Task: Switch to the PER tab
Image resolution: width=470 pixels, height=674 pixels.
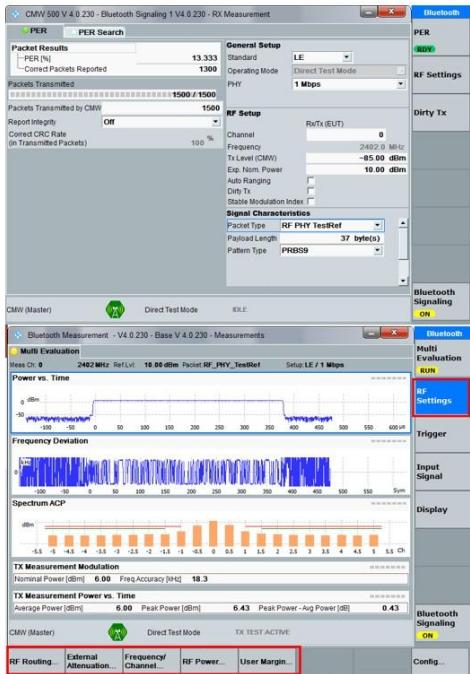Action: [35, 31]
